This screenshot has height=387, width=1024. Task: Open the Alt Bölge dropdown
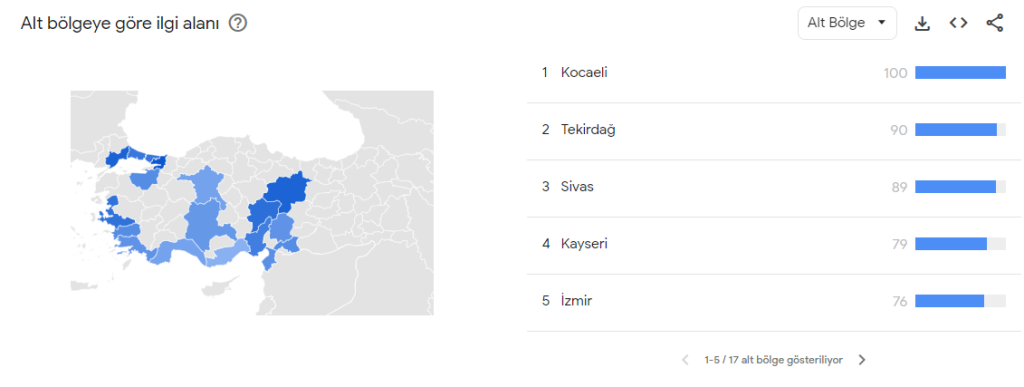(847, 23)
